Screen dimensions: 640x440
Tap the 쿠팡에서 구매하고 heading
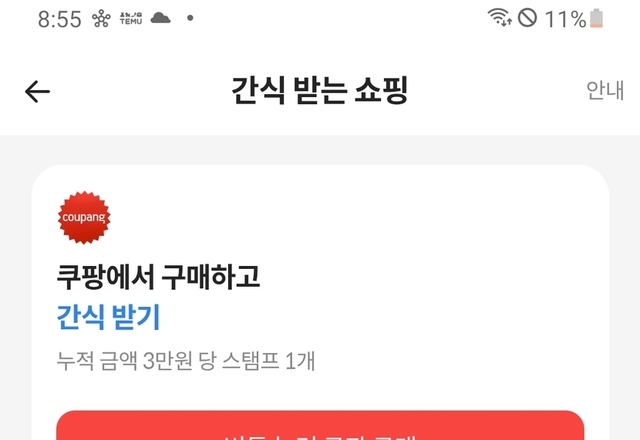coord(158,277)
